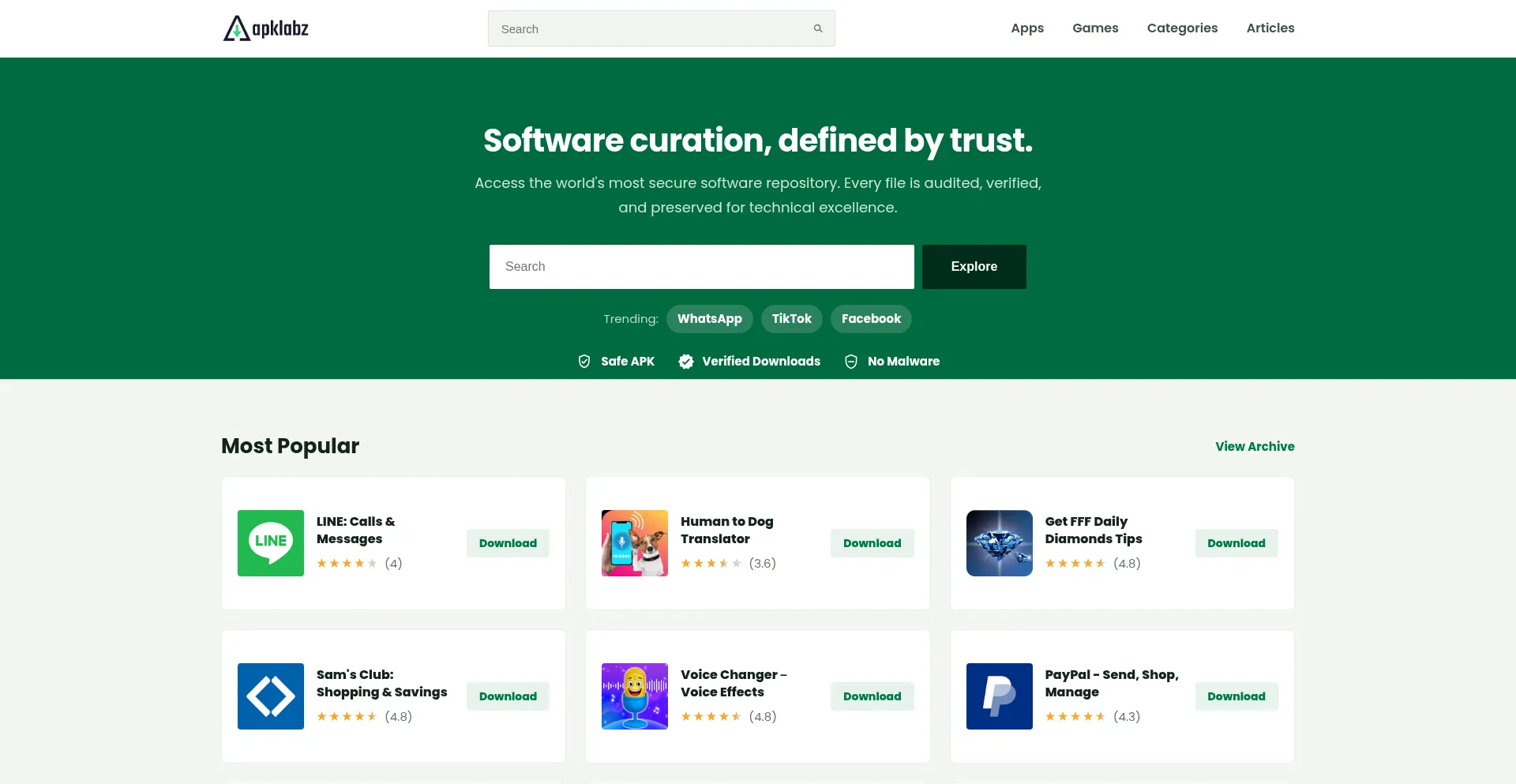This screenshot has height=784, width=1516.
Task: Select the WhatsApp trending tag
Action: coord(710,319)
